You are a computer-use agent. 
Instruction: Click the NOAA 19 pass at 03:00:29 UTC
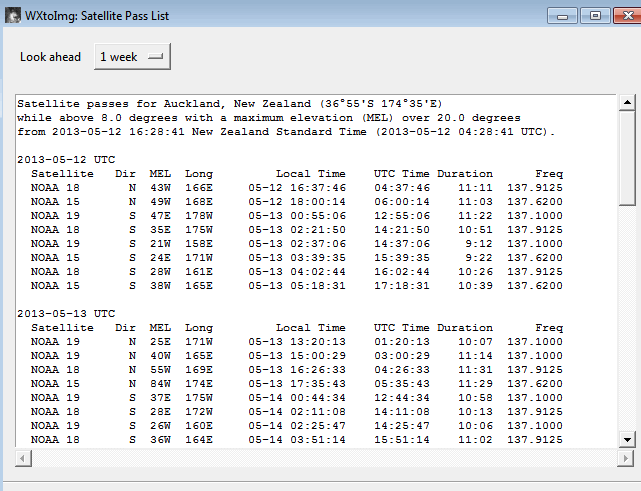297,356
